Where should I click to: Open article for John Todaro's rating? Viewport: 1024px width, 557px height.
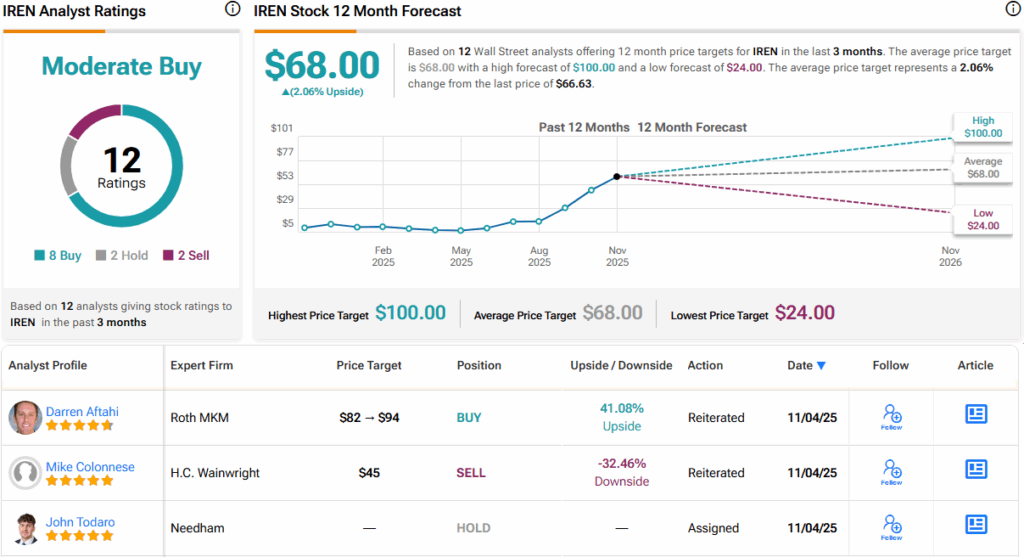point(976,524)
